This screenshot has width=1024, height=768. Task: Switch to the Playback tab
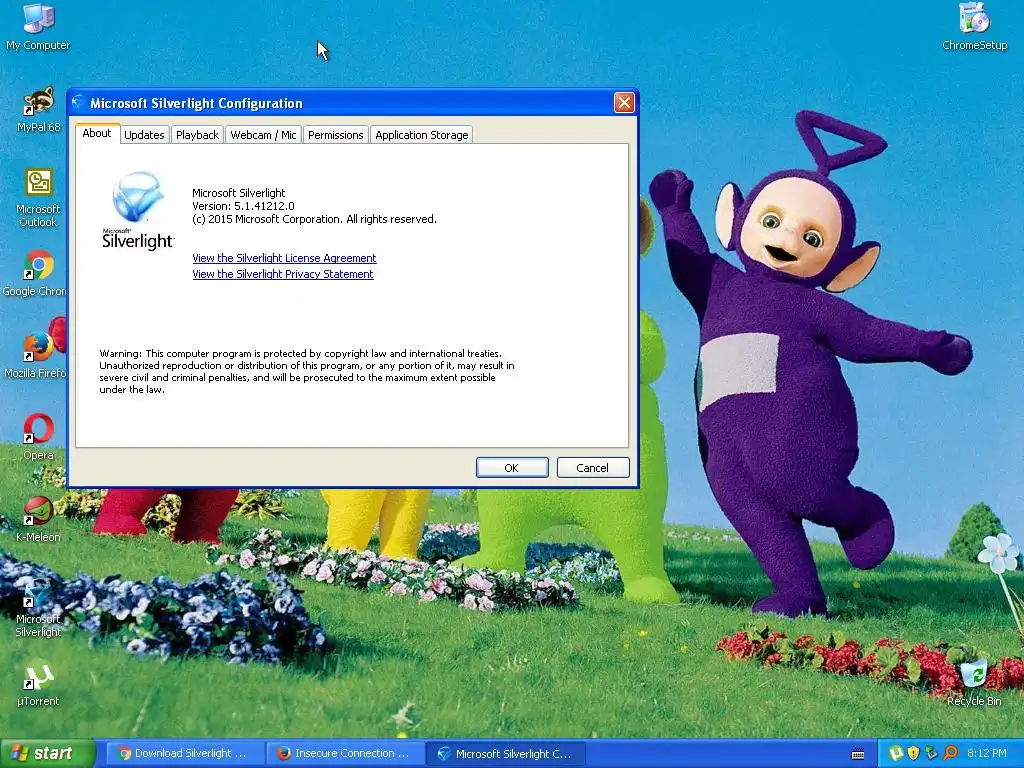click(197, 135)
